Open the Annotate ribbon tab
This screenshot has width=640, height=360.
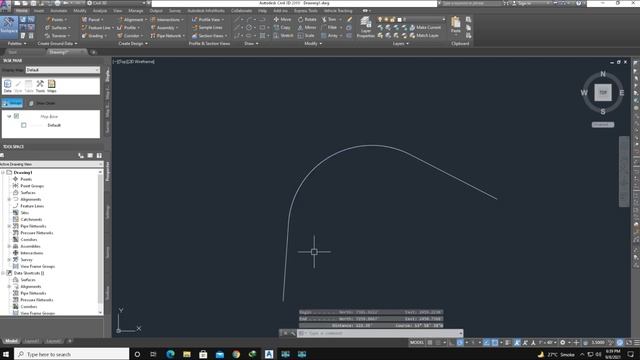tap(59, 11)
